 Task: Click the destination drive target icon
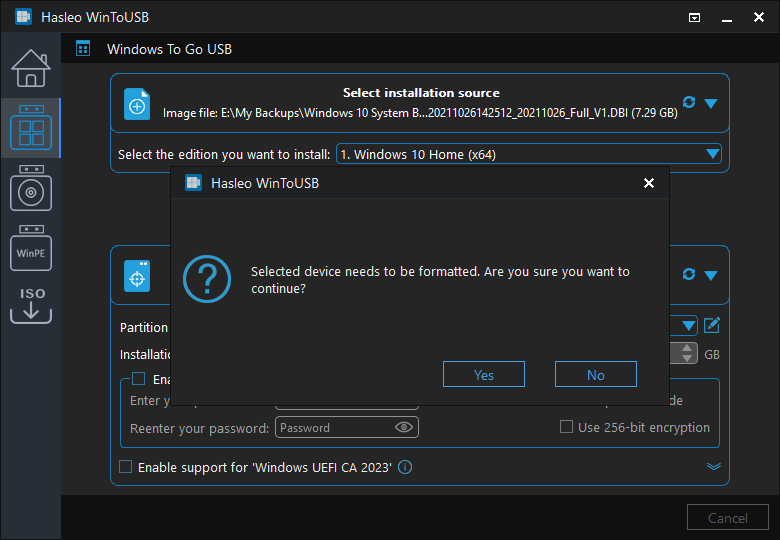coord(137,276)
